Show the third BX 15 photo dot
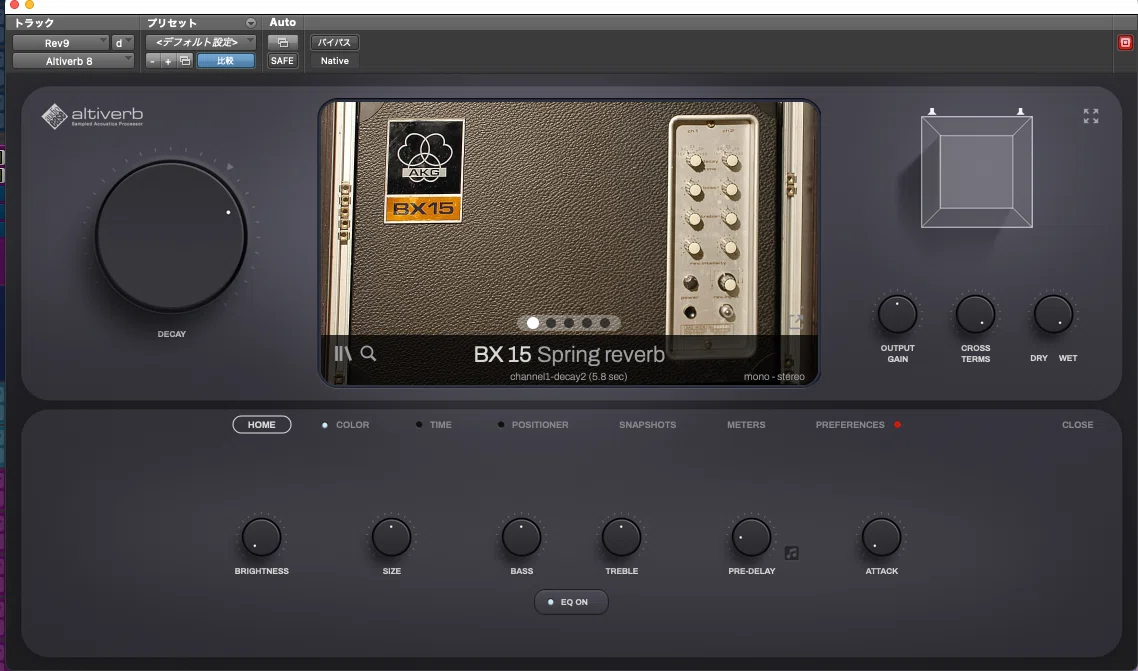1138x671 pixels. pos(569,323)
